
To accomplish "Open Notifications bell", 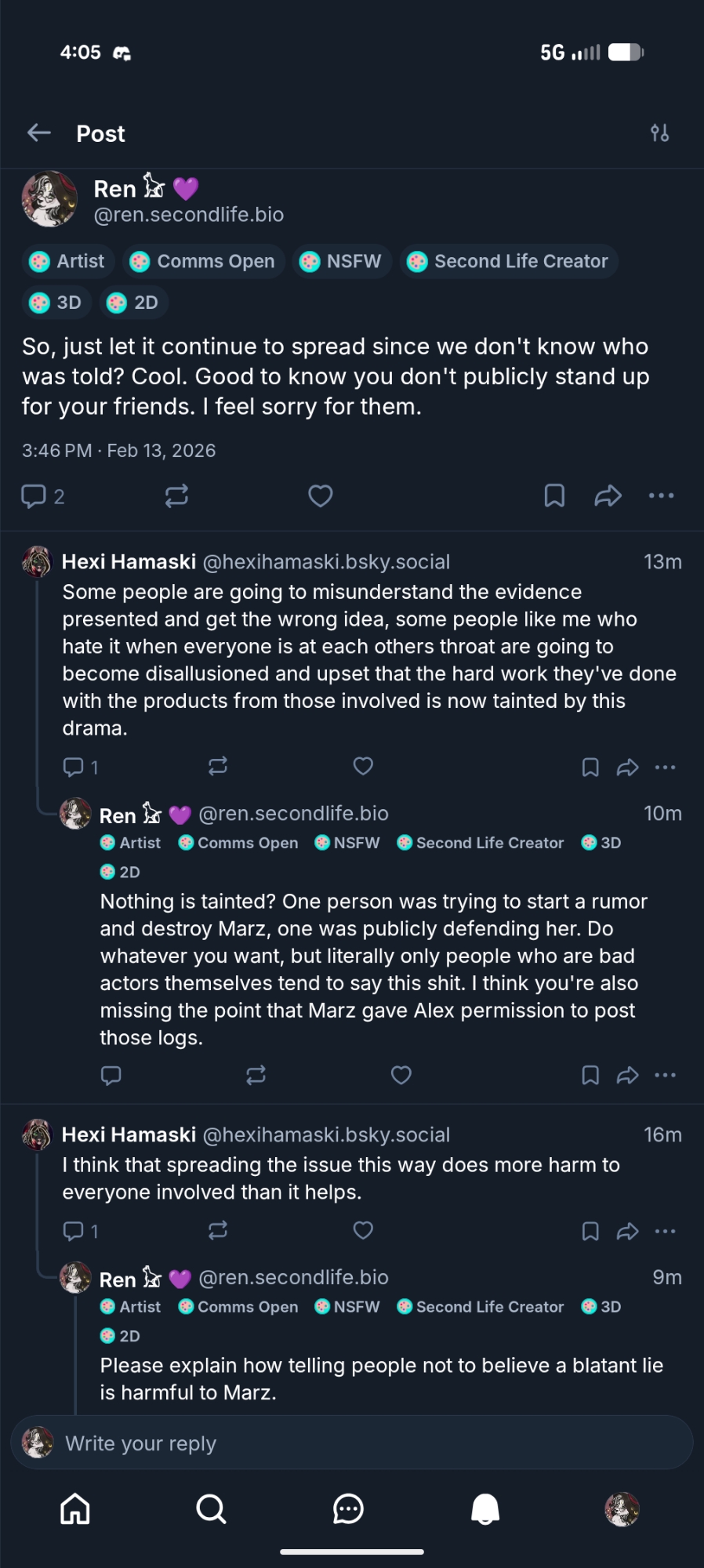I will tap(485, 1508).
